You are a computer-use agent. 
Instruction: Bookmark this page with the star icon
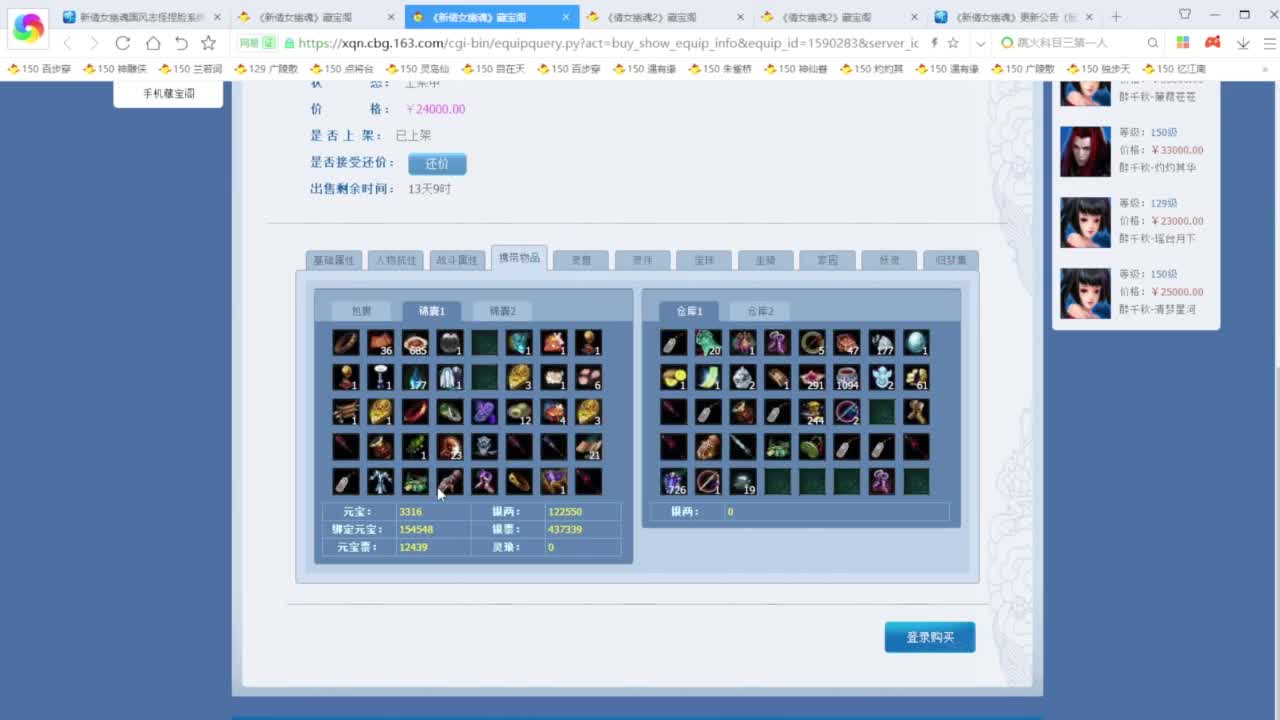coord(208,43)
